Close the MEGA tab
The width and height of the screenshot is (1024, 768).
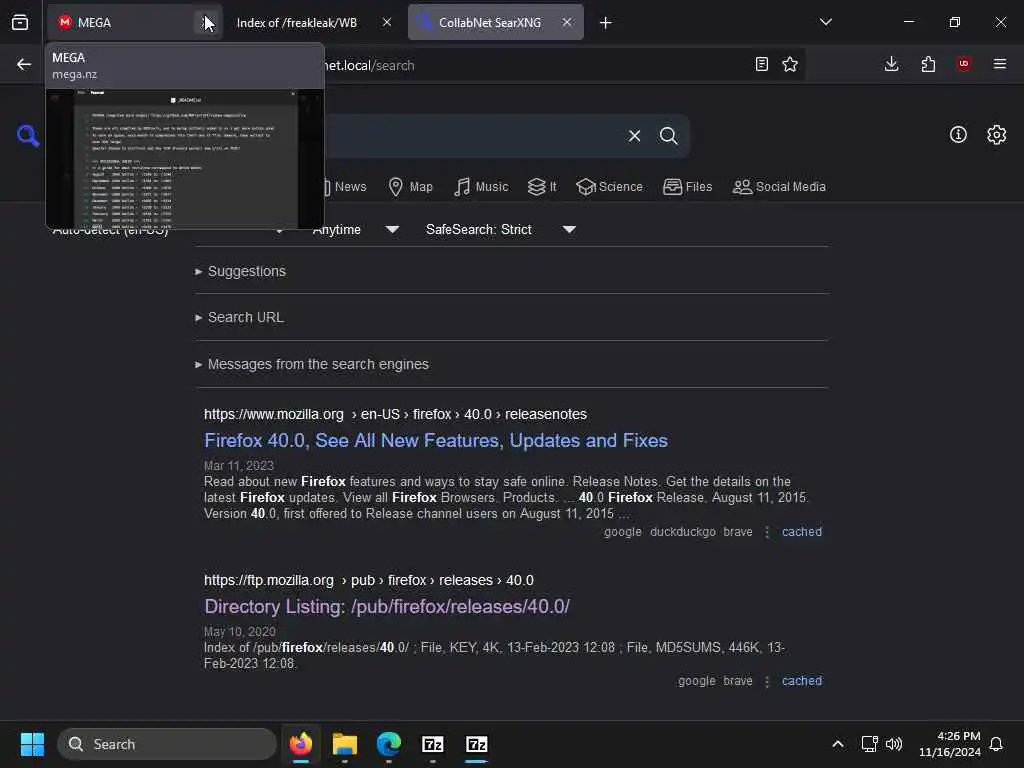pos(206,23)
